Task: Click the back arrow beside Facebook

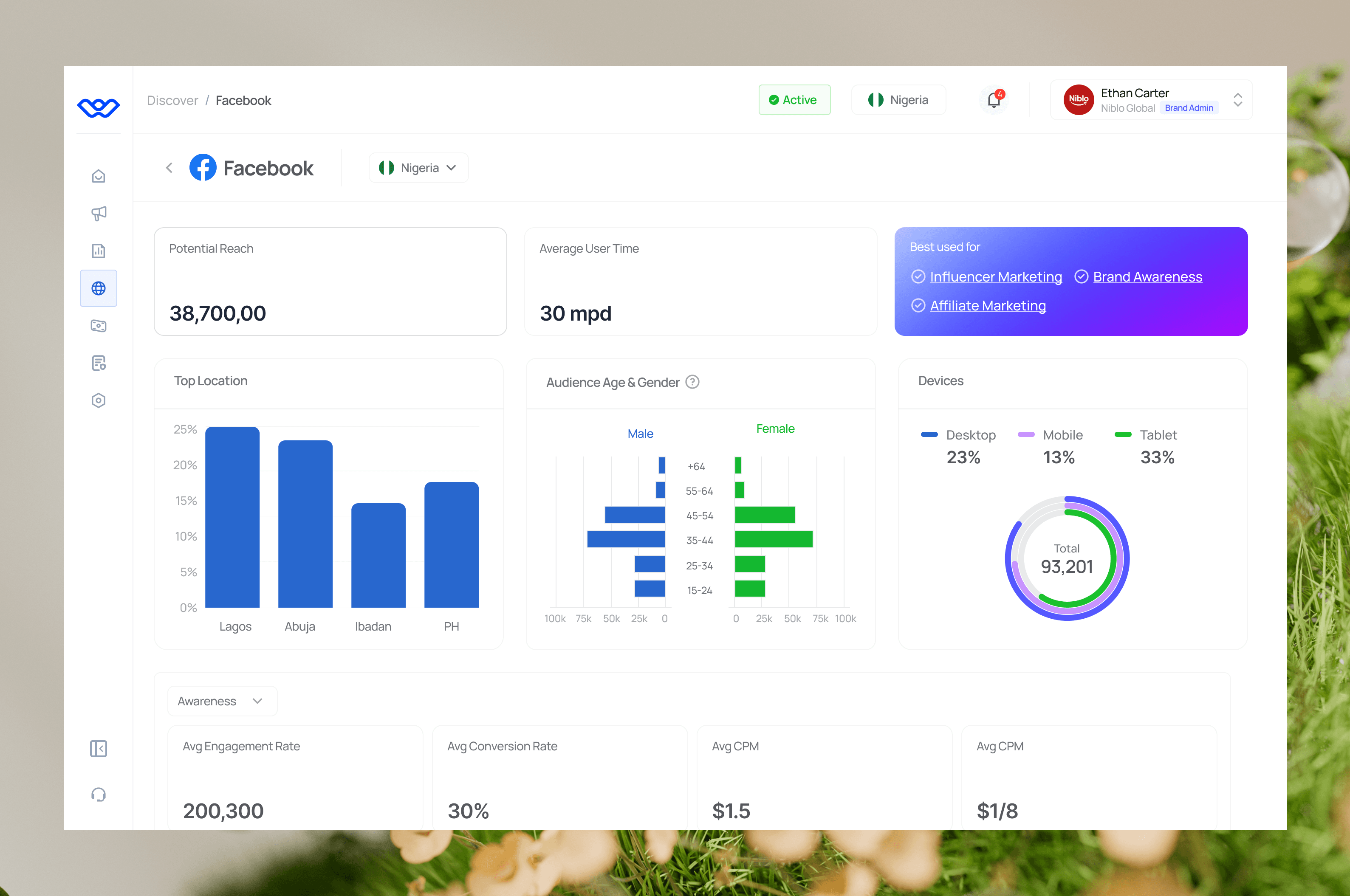Action: [x=169, y=168]
